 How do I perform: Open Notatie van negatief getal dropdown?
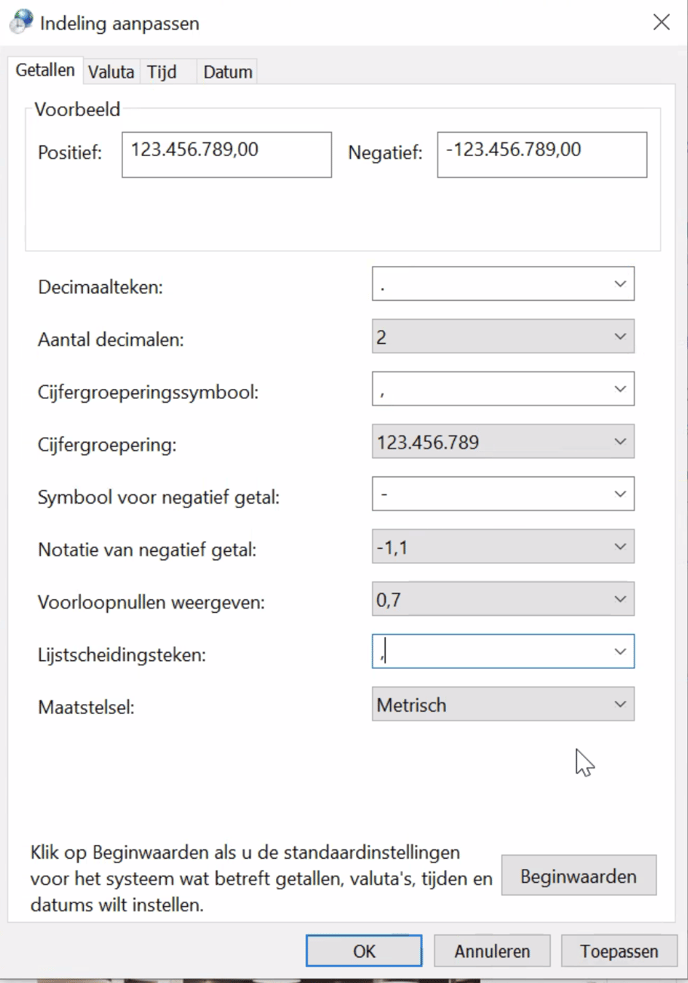(x=620, y=547)
